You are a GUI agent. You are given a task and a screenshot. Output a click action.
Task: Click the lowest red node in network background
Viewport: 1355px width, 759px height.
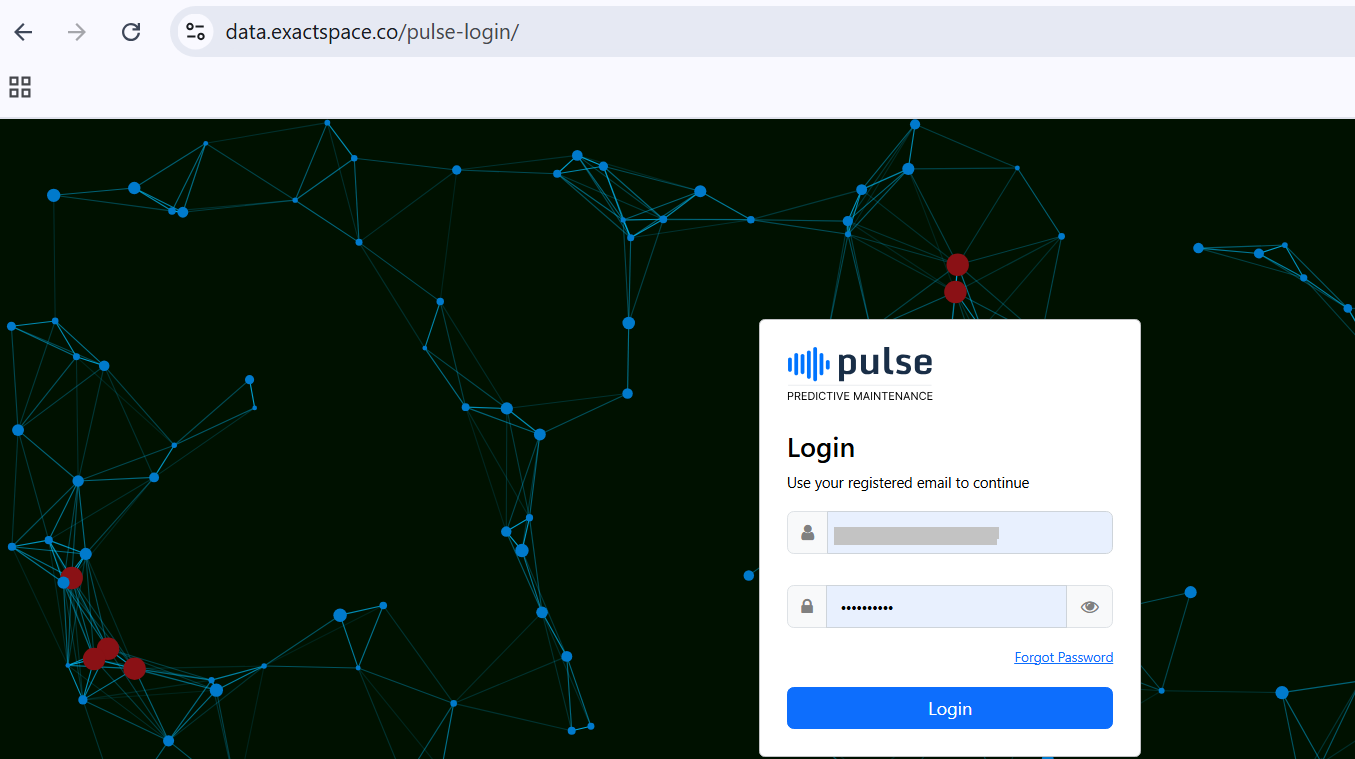point(134,668)
